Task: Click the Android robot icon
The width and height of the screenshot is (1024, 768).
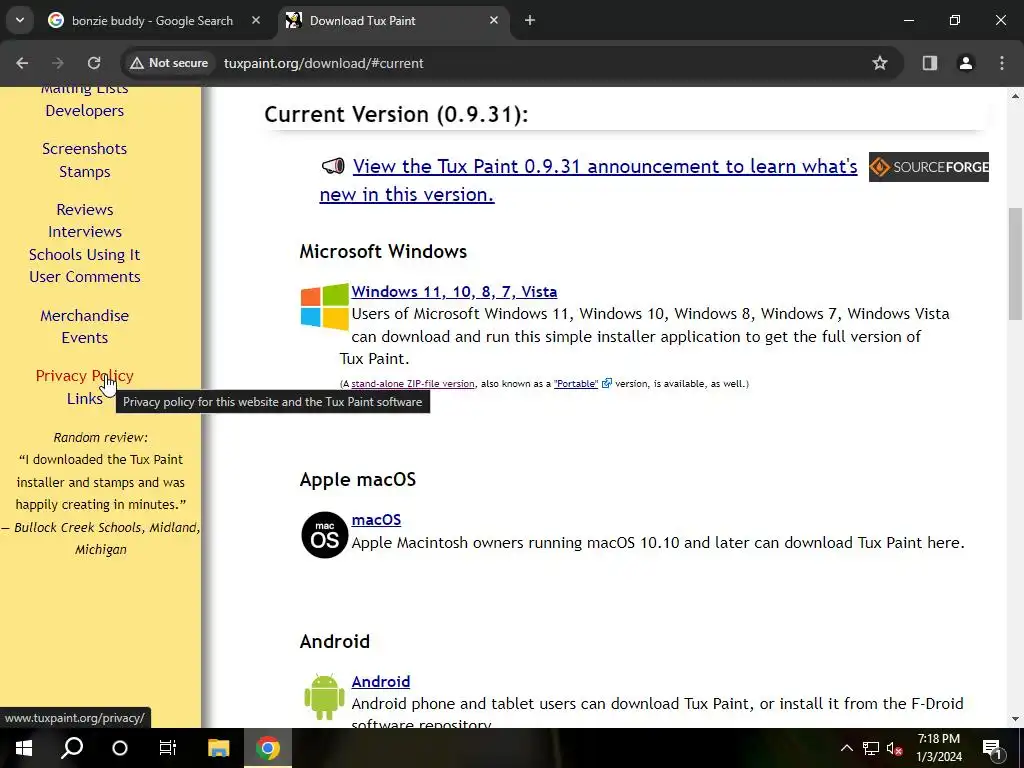Action: [x=325, y=697]
